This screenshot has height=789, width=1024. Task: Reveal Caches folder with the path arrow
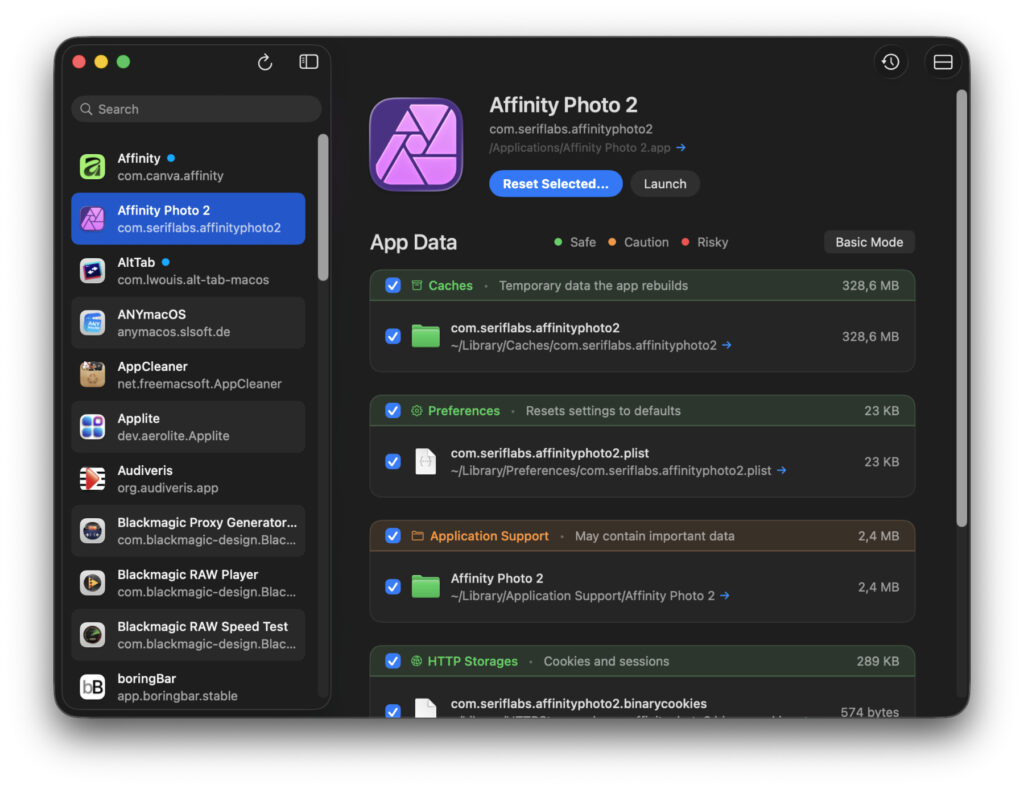[727, 346]
